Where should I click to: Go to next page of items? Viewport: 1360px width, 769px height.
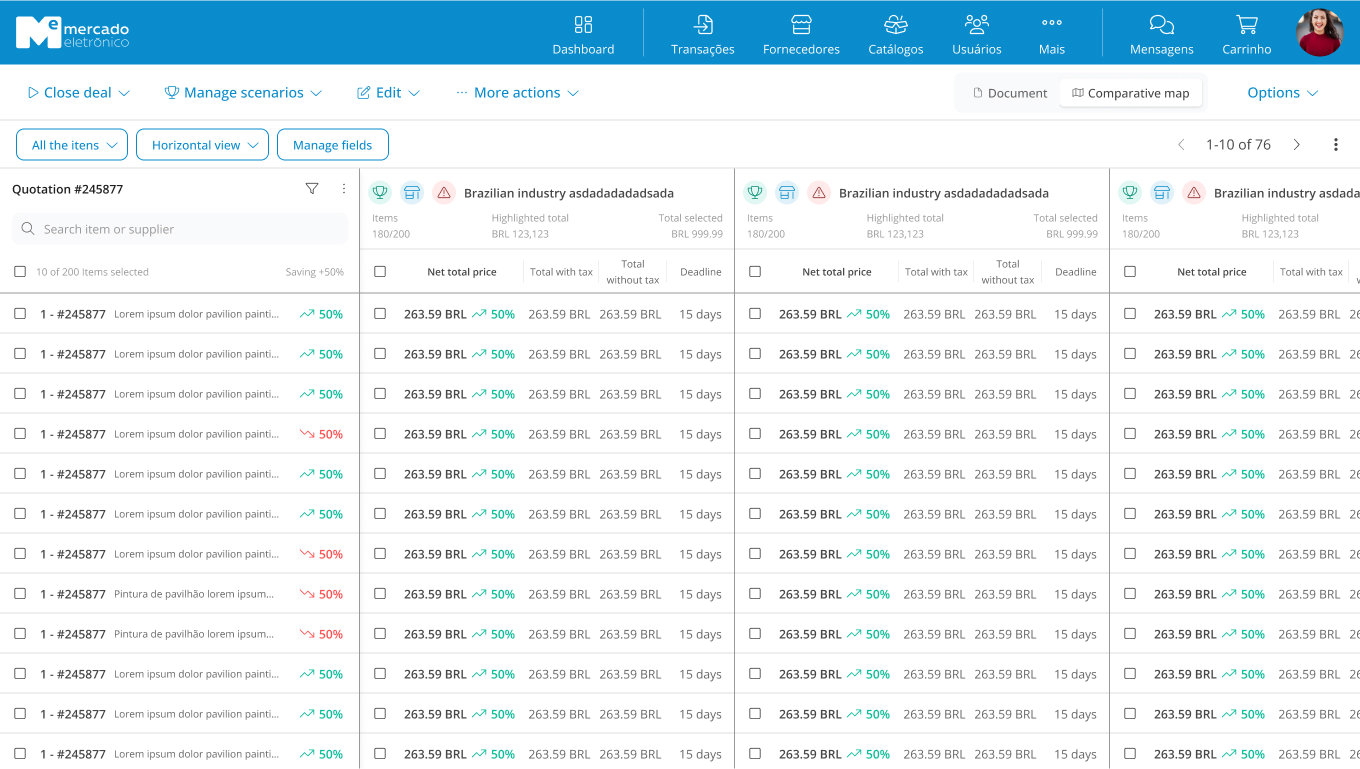(x=1297, y=145)
